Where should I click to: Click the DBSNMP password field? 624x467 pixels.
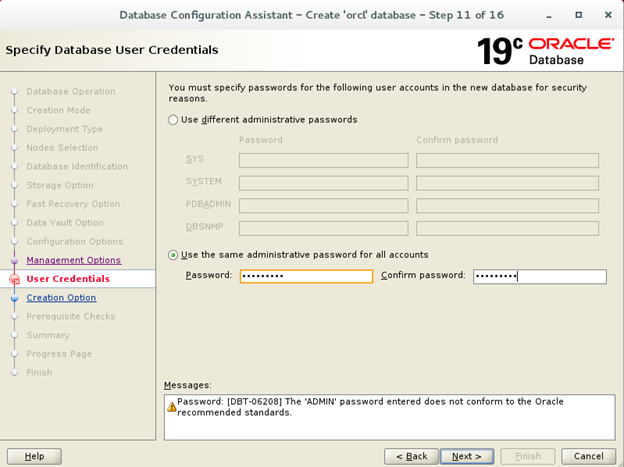click(x=324, y=229)
